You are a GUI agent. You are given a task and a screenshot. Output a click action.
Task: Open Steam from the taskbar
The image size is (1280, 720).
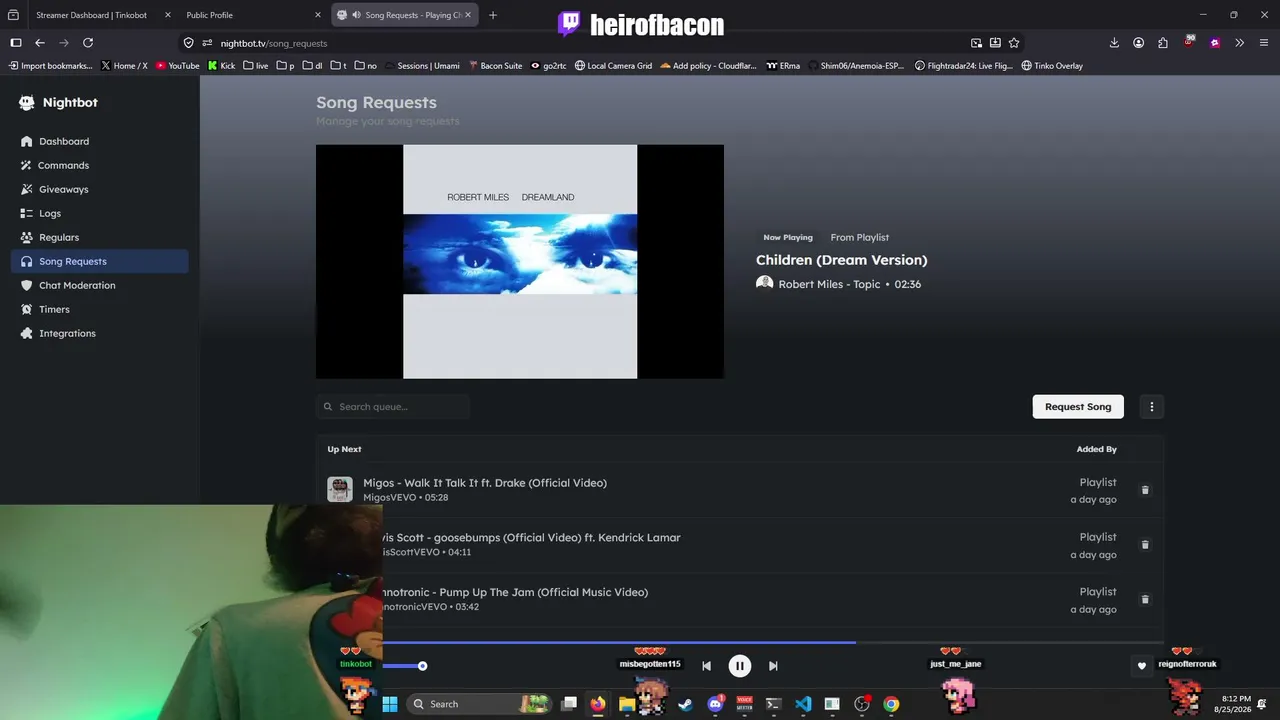coord(685,704)
